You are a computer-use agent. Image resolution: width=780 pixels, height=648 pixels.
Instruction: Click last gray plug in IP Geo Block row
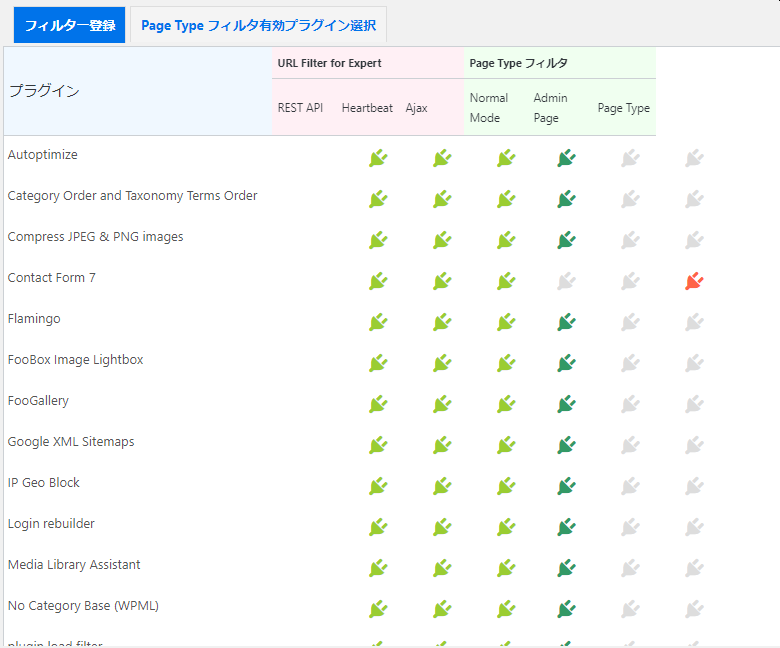pyautogui.click(x=694, y=486)
